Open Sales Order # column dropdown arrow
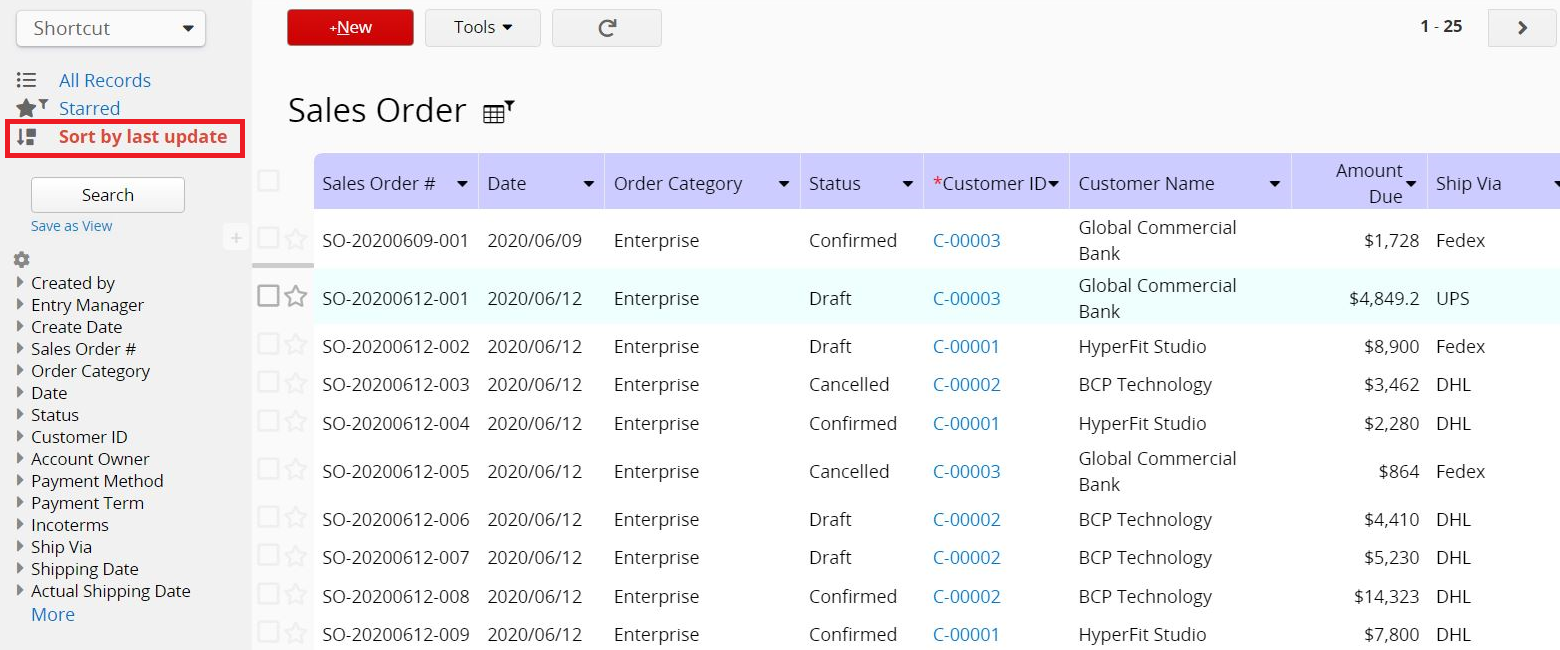1560x650 pixels. 462,184
